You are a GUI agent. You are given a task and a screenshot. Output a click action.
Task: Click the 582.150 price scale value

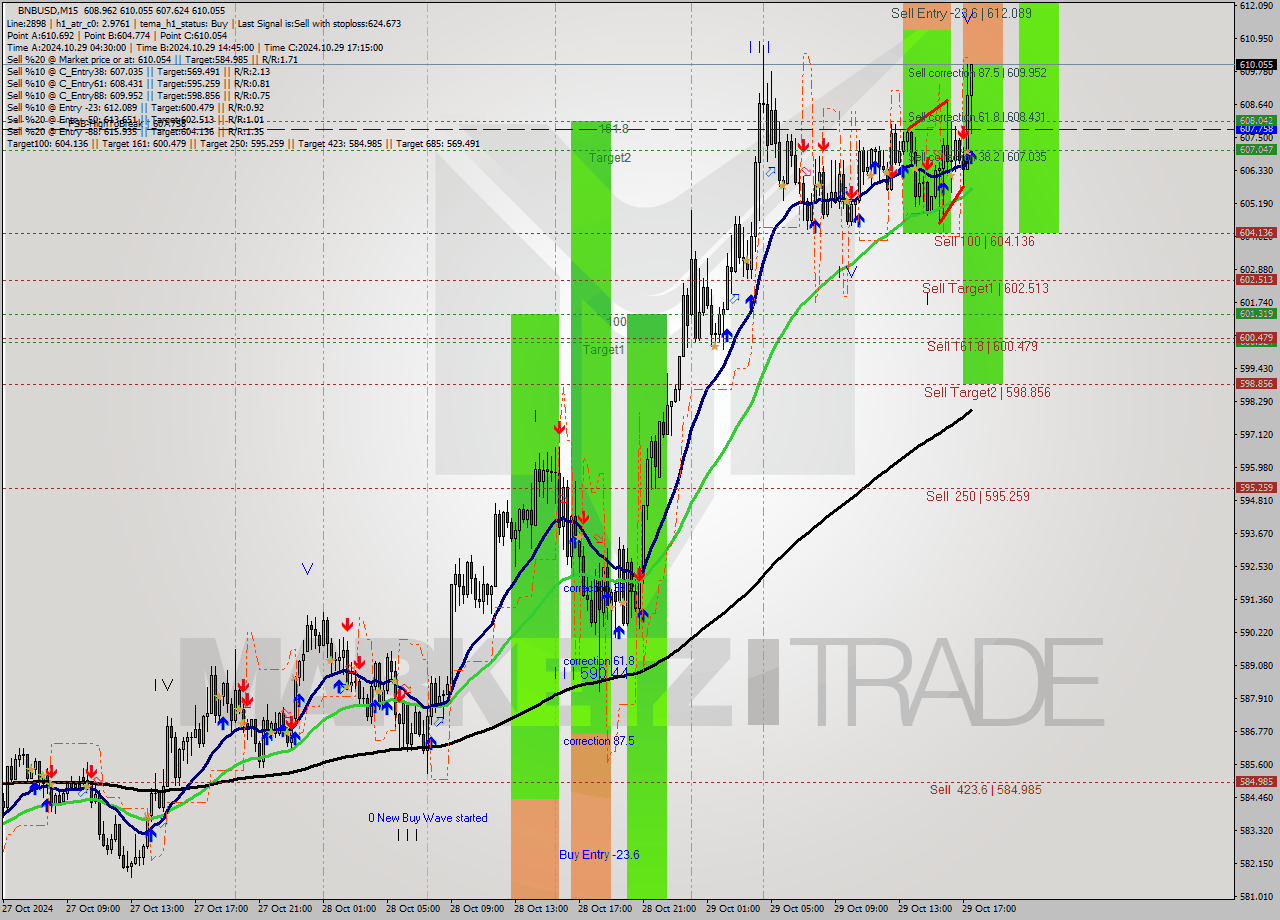pos(1256,863)
